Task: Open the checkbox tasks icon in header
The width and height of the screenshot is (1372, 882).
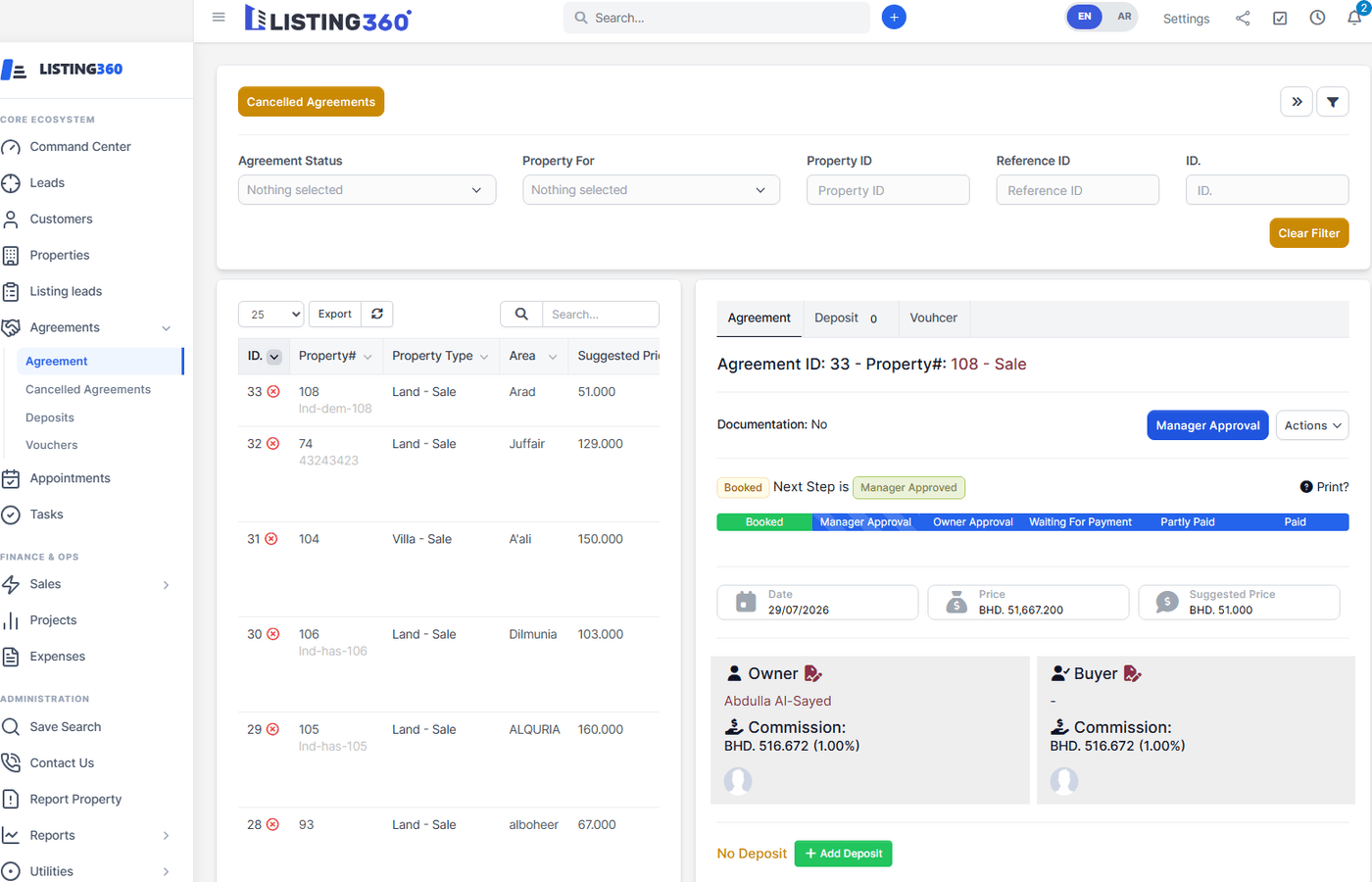Action: click(1280, 18)
